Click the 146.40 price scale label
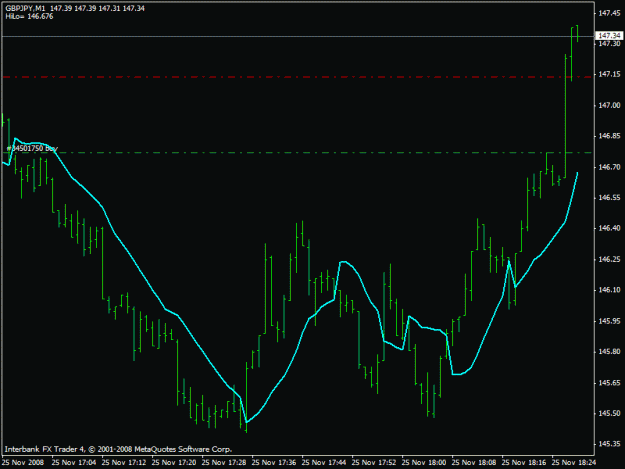Viewport: 625px width, 469px height. point(609,228)
